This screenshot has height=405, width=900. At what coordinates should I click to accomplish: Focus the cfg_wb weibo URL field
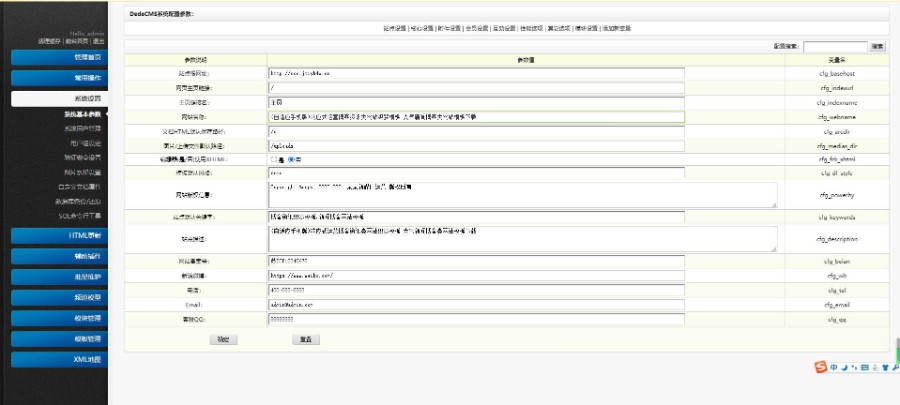point(476,275)
